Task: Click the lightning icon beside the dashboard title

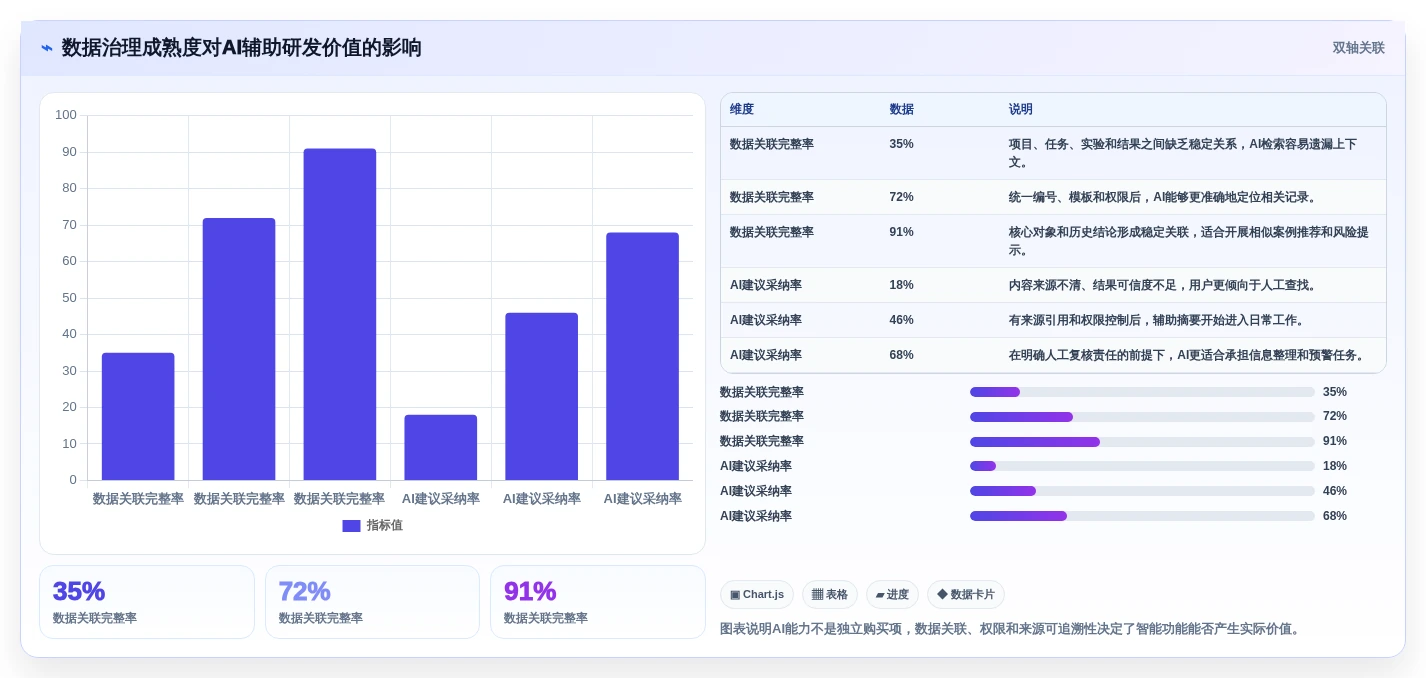Action: pos(47,48)
